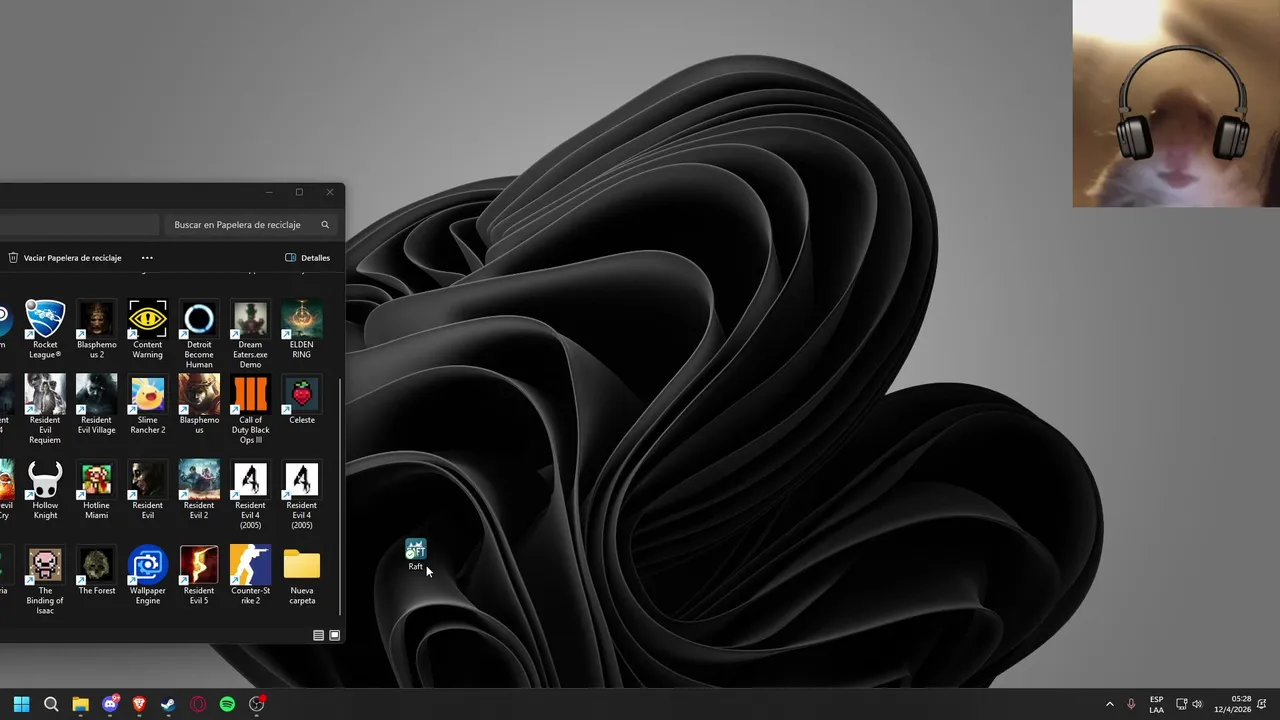This screenshot has width=1280, height=720.
Task: Select the Blasphemous 2 shortcut
Action: coord(97,330)
